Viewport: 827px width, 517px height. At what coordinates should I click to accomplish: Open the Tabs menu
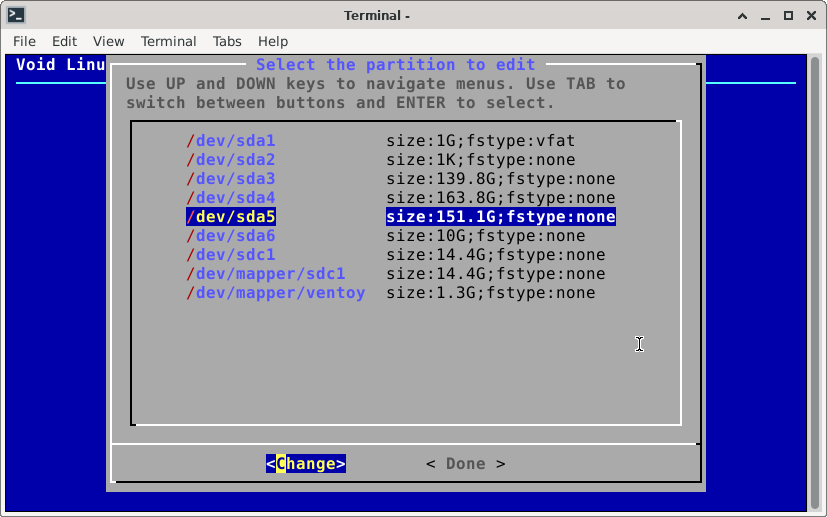point(227,41)
